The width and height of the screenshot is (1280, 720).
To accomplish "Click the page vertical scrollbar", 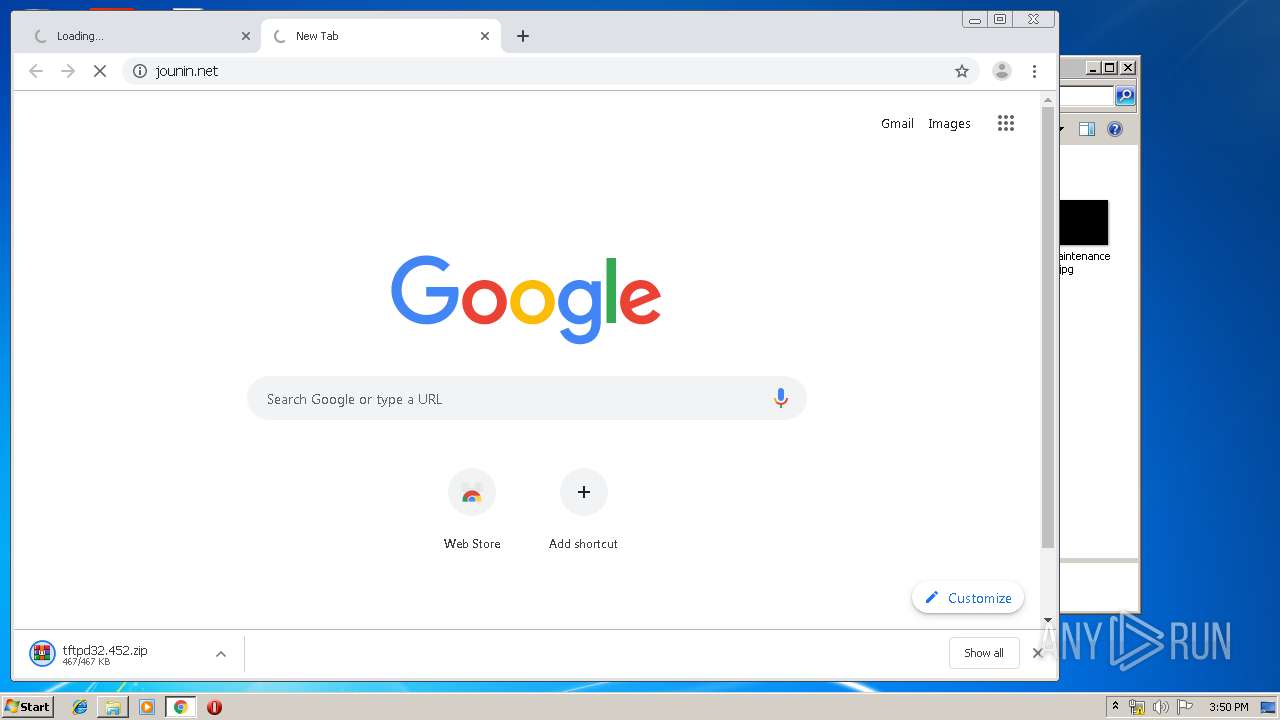I will pos(1048,328).
